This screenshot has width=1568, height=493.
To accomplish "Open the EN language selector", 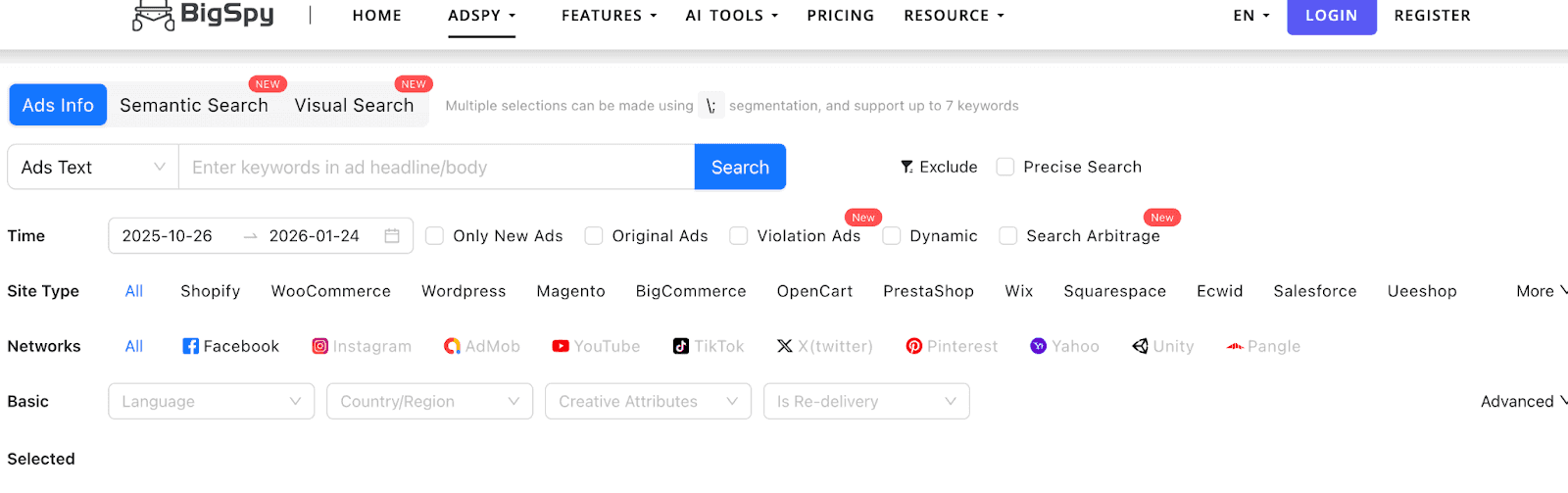I will click(x=1251, y=16).
